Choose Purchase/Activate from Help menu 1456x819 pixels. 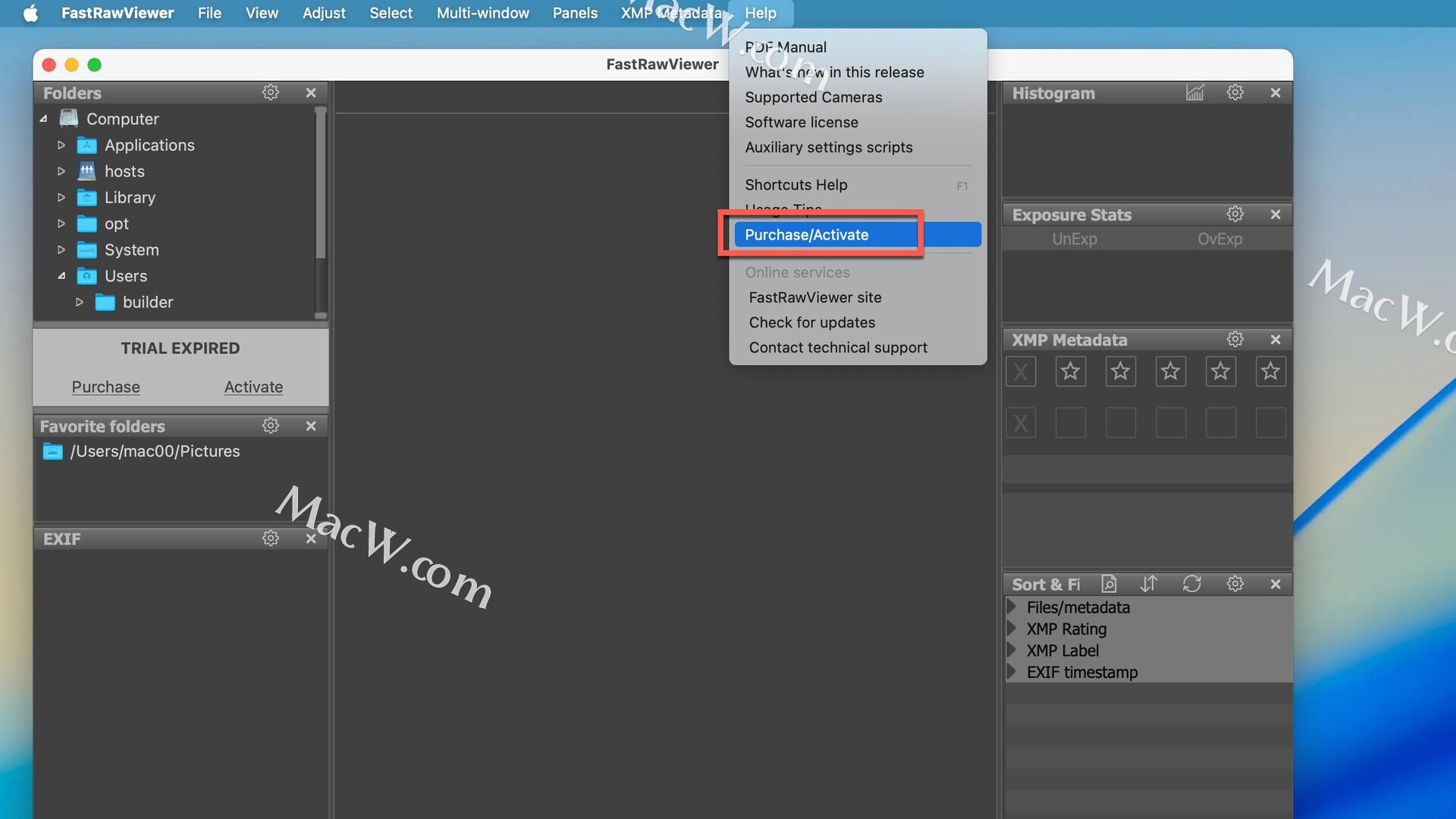click(x=807, y=234)
